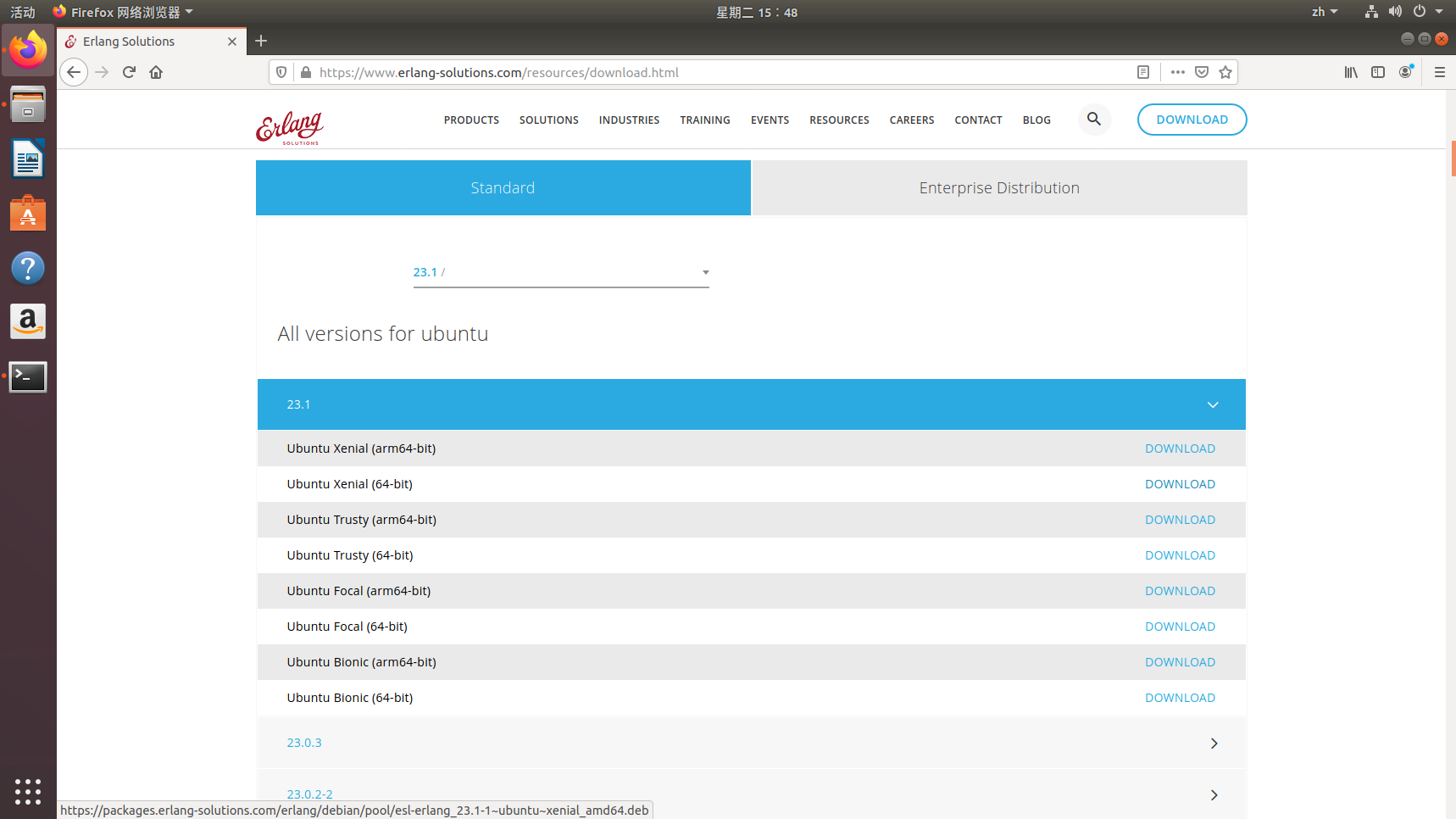
Task: Bookmark this page with the star icon
Action: pos(1225,72)
